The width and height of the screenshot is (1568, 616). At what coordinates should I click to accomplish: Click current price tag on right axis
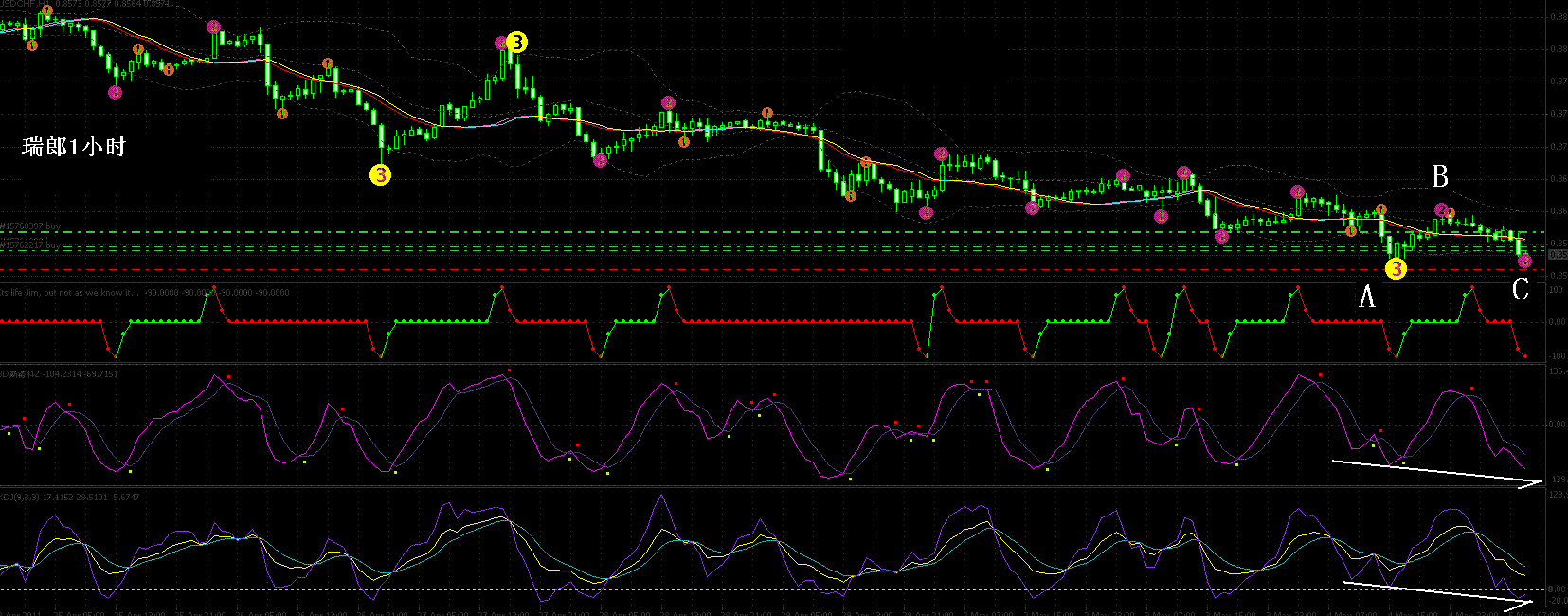(x=1557, y=254)
